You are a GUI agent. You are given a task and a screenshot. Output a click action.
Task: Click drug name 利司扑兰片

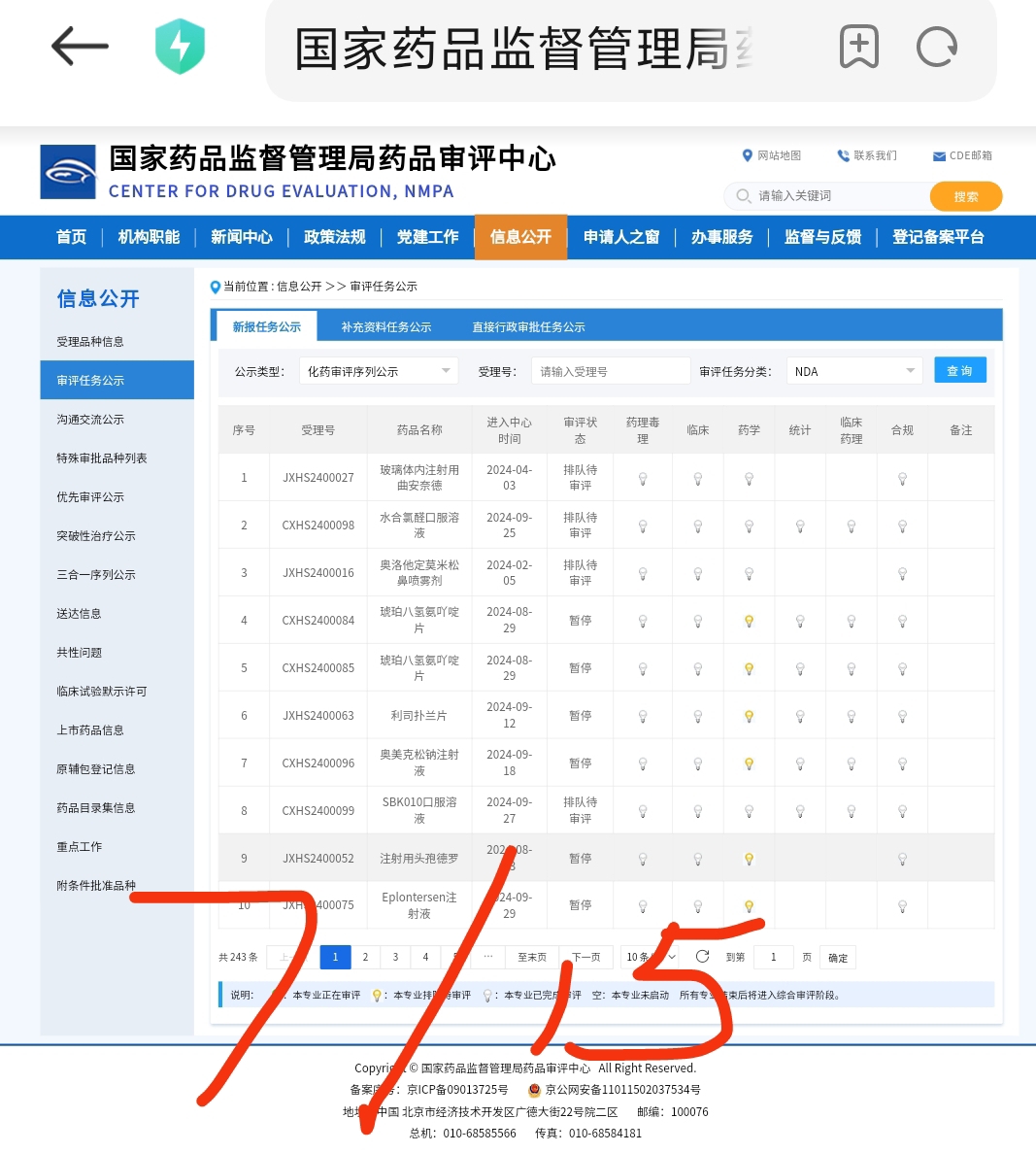click(x=418, y=716)
